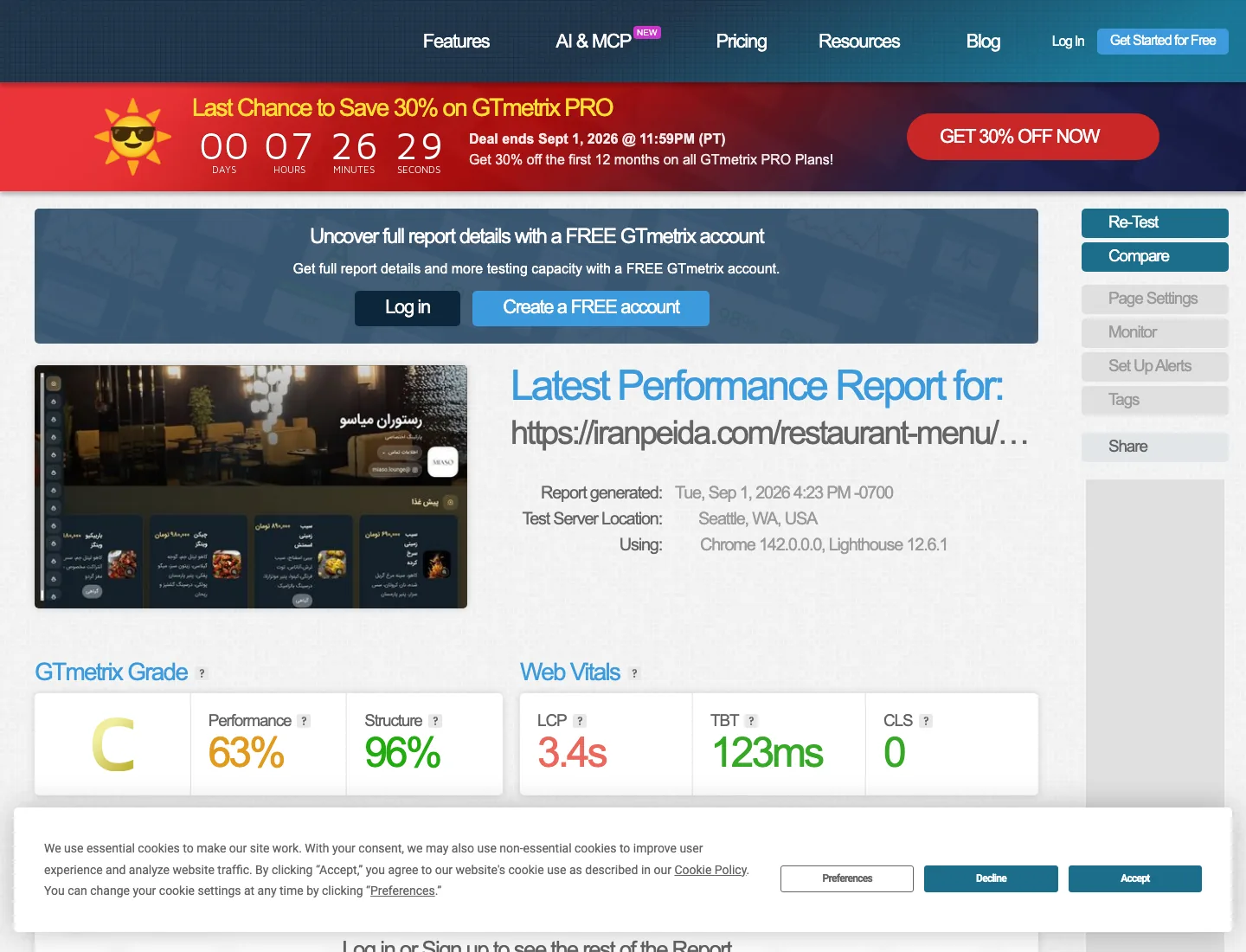The width and height of the screenshot is (1246, 952).
Task: Click the 96% Structure score
Action: pos(402,752)
